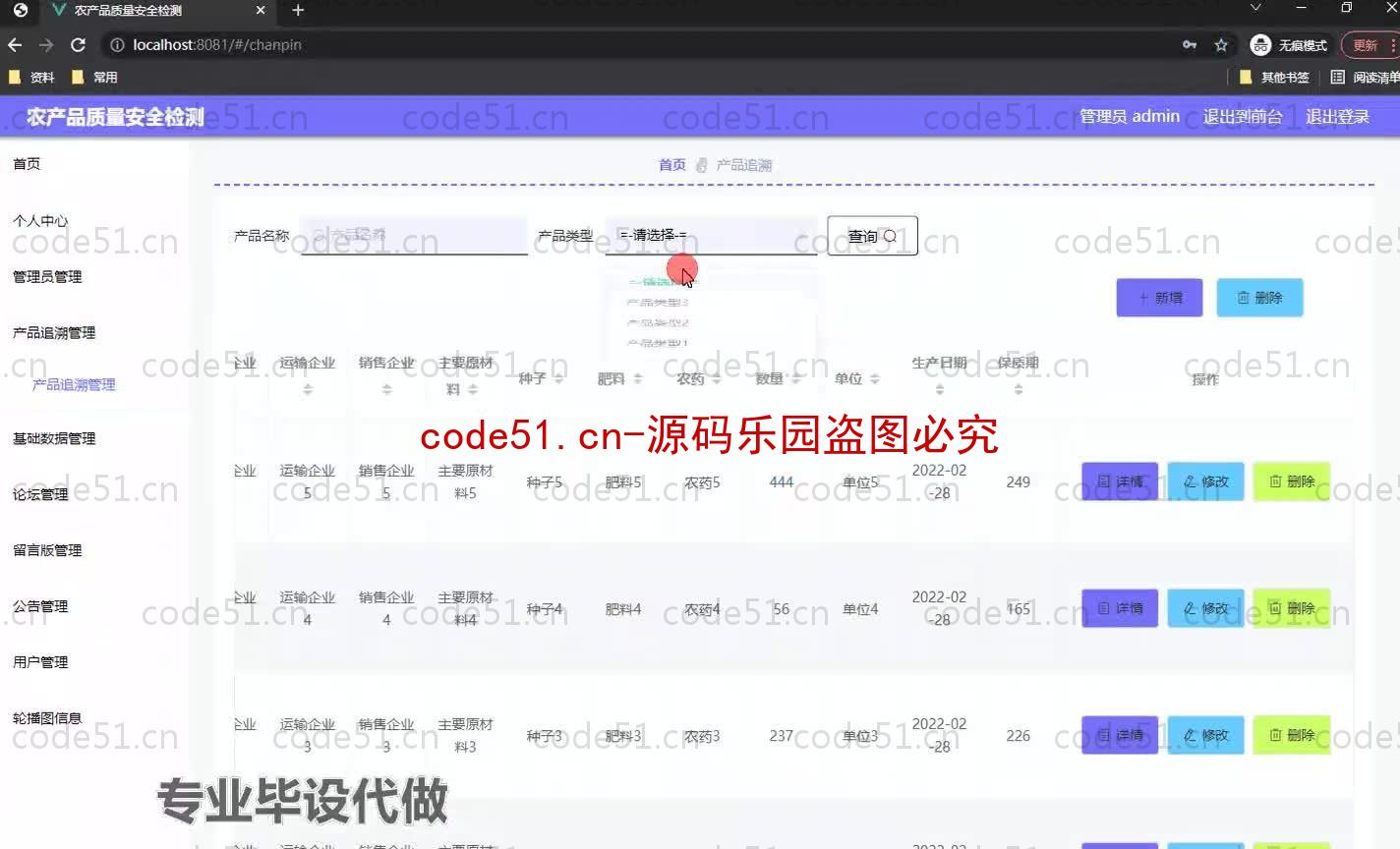Viewport: 1400px width, 849px height.
Task: Go back to previous browser page
Action: tap(15, 45)
